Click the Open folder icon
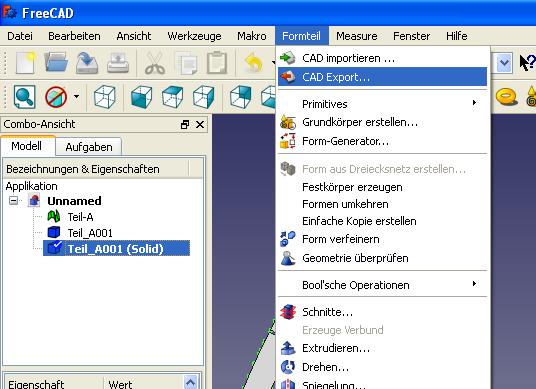 point(56,63)
